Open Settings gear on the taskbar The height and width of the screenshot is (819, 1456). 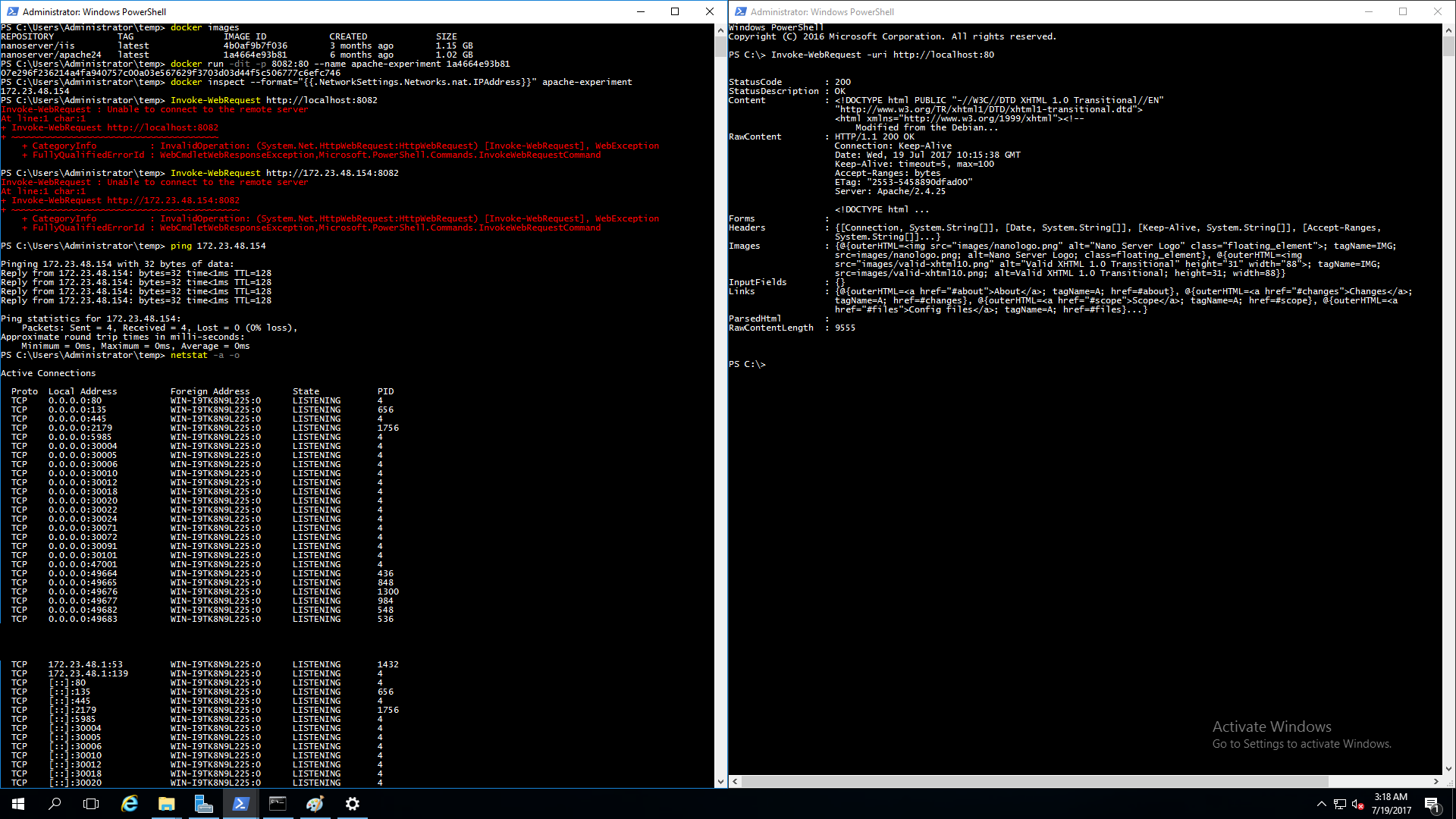[x=352, y=804]
